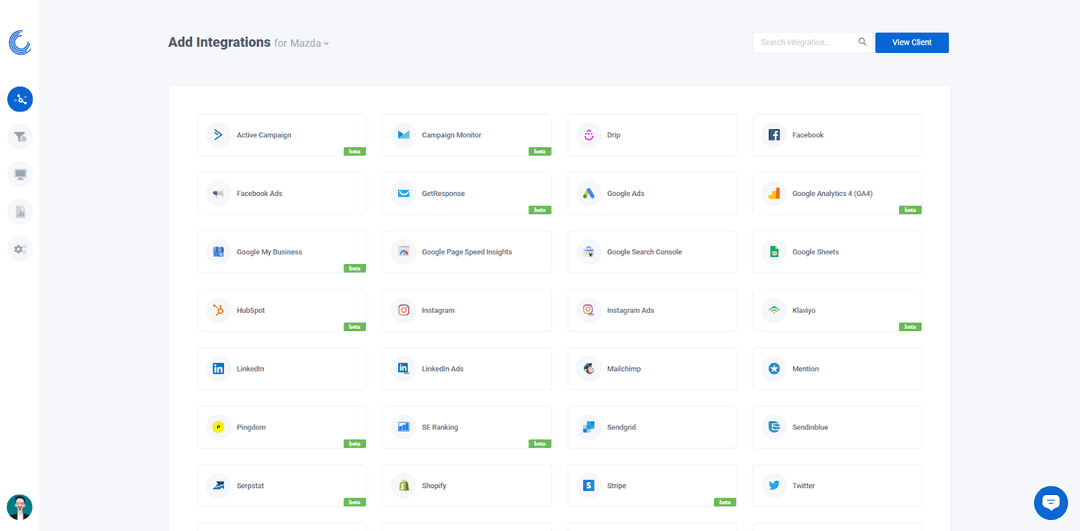The width and height of the screenshot is (1080, 531).
Task: Click the View Client button
Action: click(912, 43)
